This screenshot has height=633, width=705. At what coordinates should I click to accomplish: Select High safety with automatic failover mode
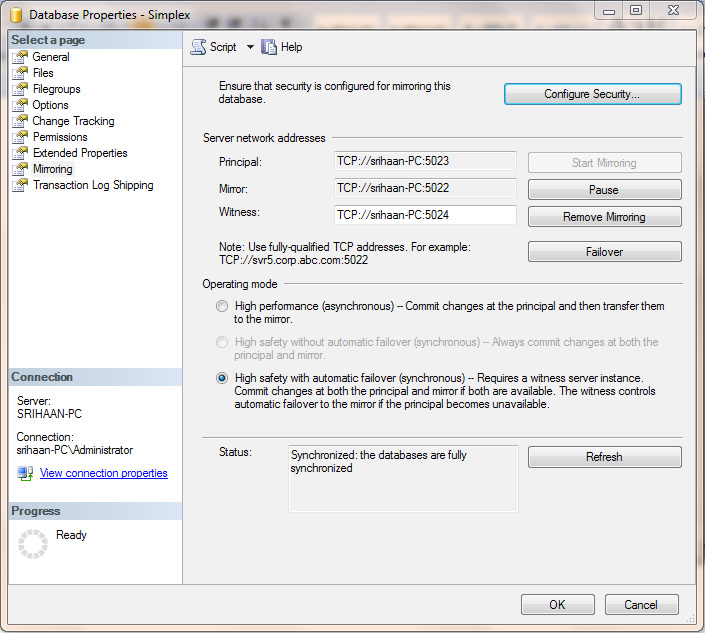pos(222,378)
